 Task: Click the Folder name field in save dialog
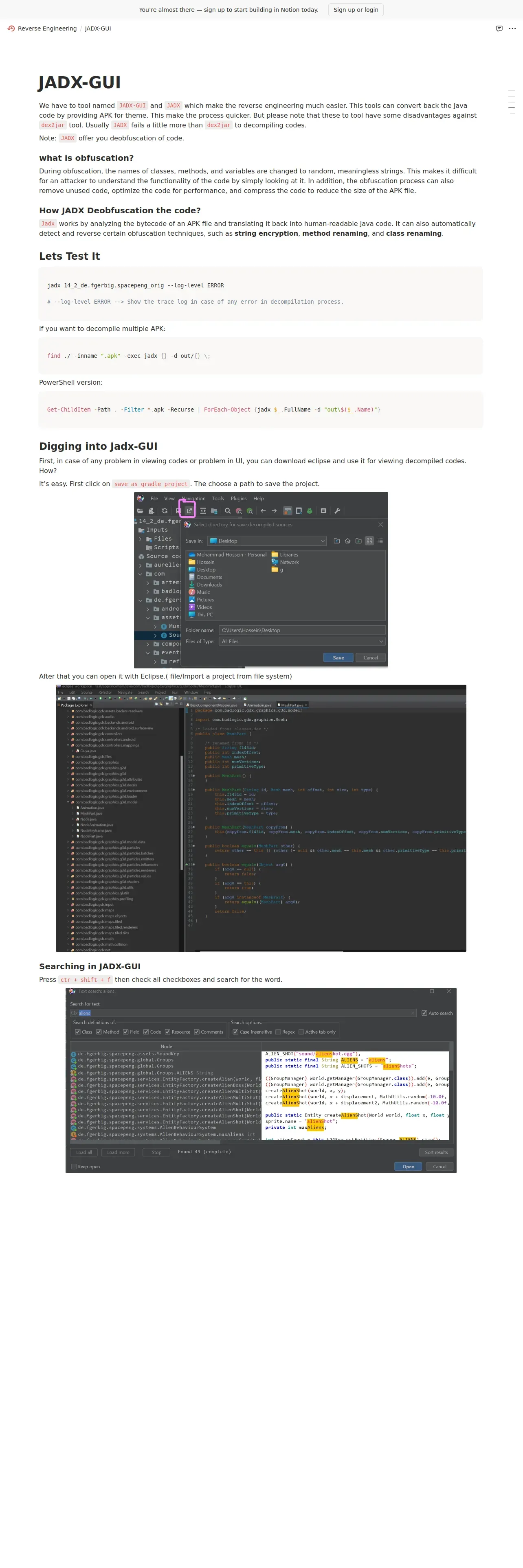coord(302,630)
